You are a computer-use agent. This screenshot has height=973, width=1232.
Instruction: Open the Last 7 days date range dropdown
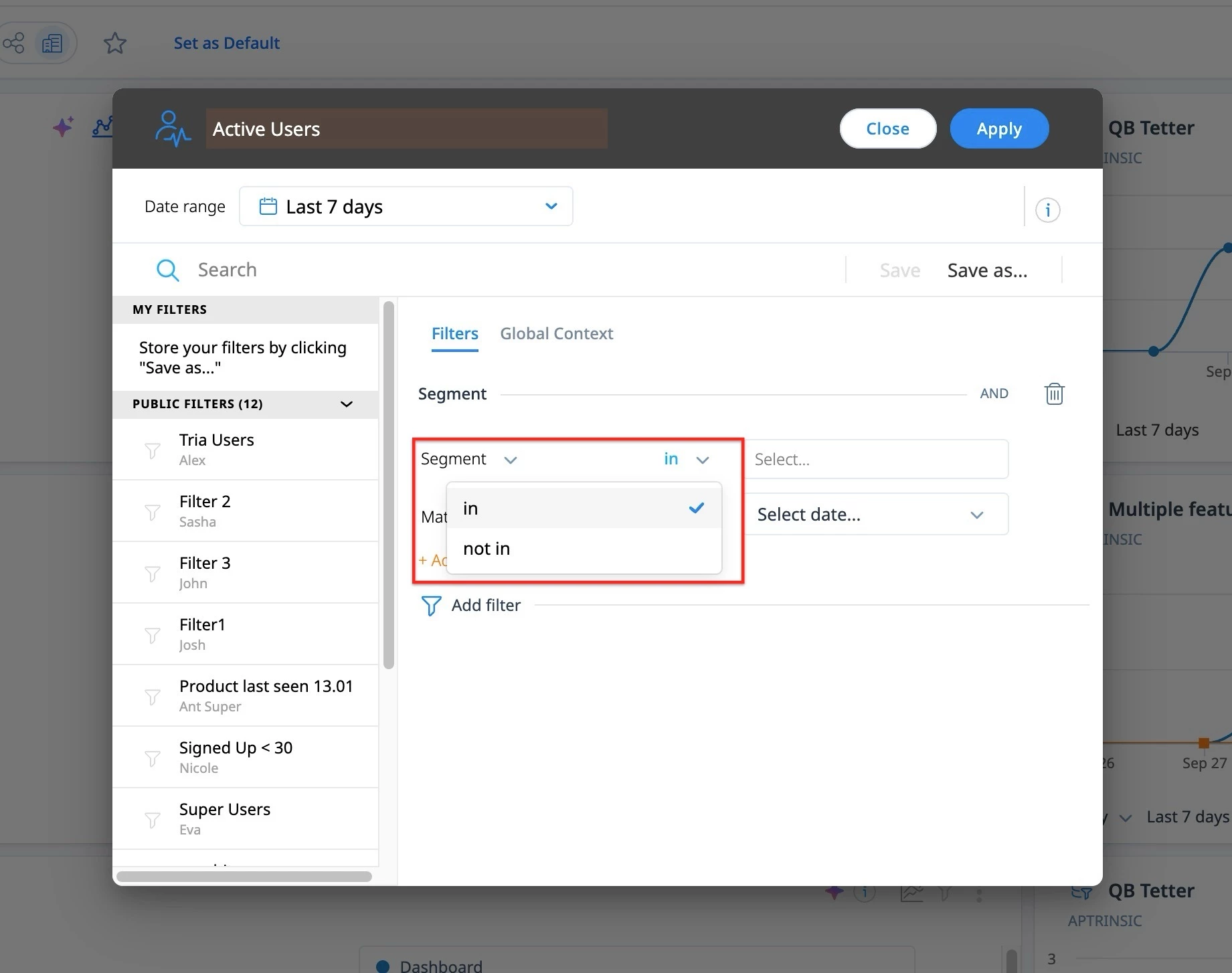[406, 206]
